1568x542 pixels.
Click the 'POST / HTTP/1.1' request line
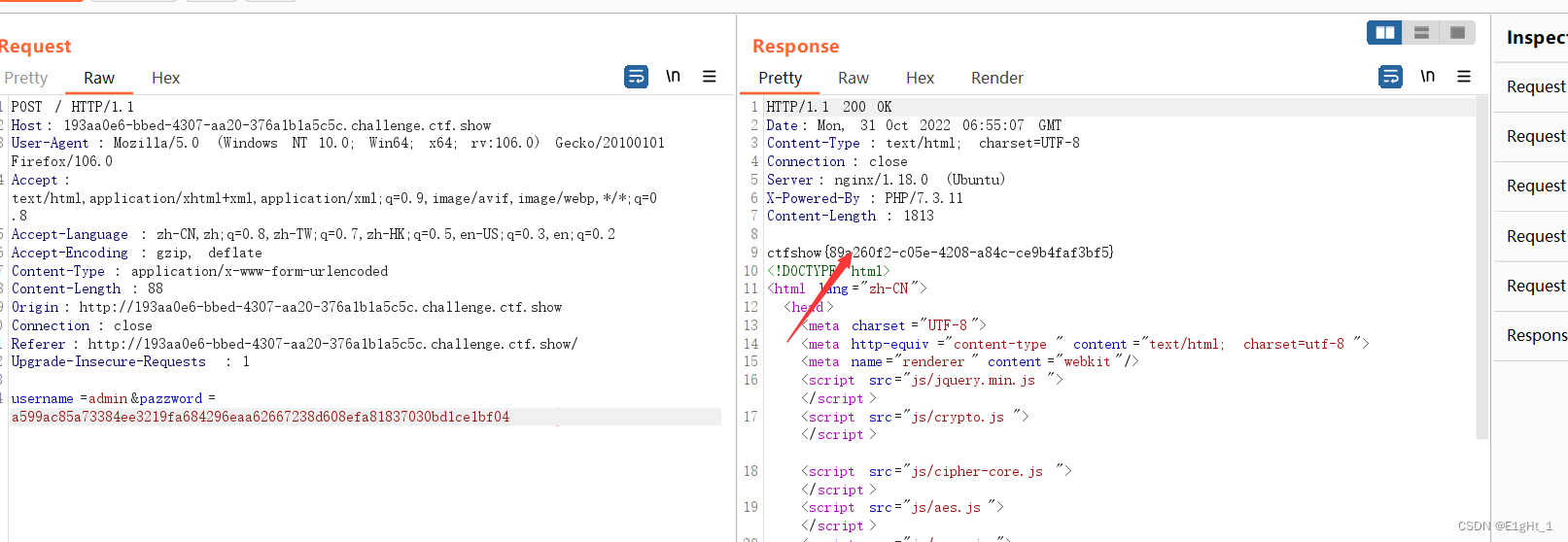[x=73, y=107]
